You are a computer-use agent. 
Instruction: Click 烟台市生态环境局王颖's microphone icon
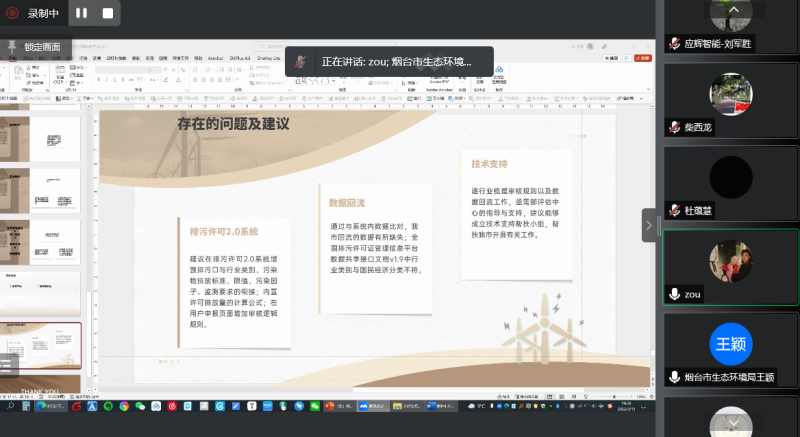(x=674, y=377)
